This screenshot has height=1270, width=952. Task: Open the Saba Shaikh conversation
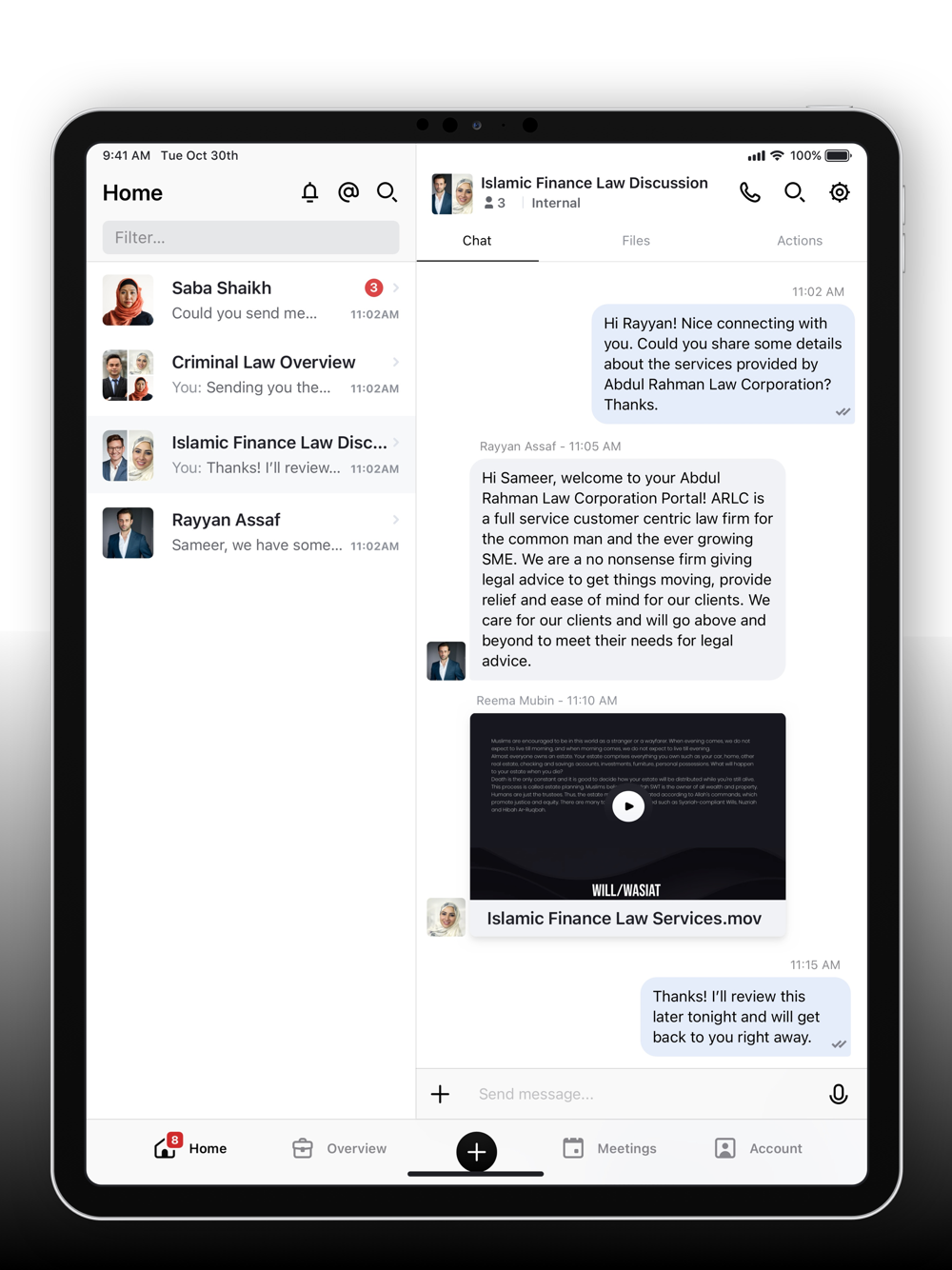[250, 300]
